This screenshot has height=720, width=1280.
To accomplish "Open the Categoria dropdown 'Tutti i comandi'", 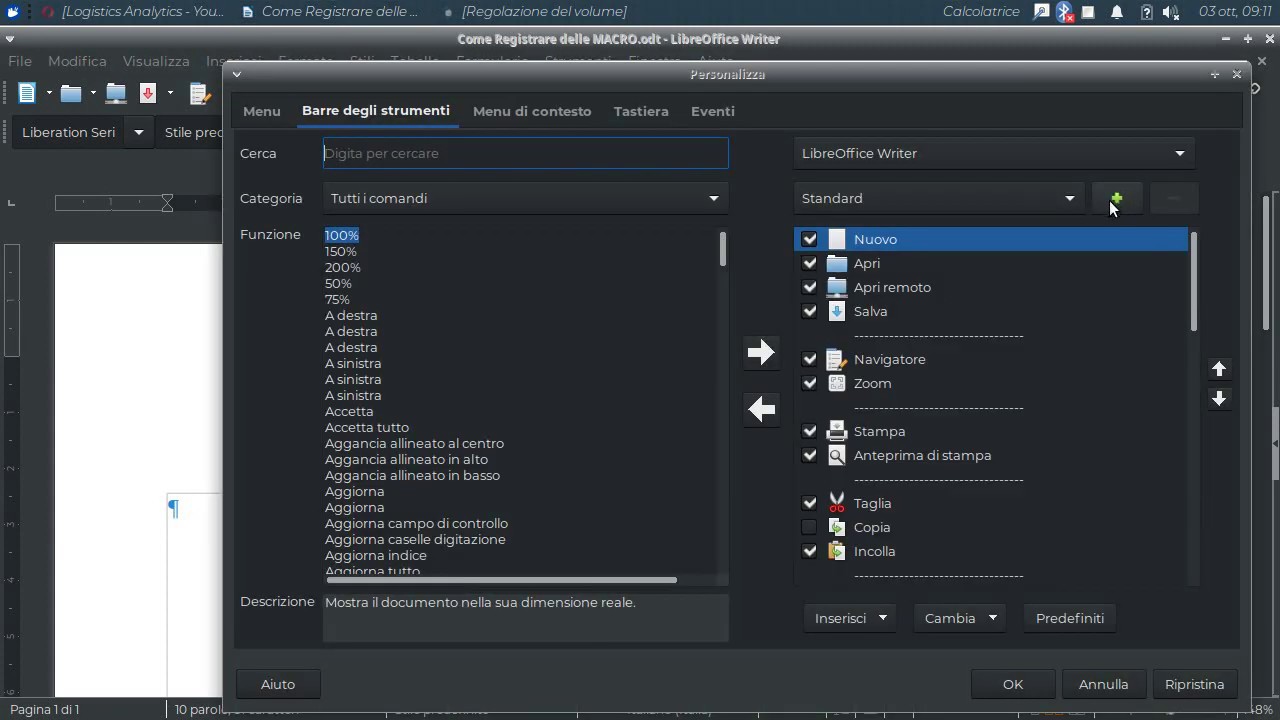I will coord(526,198).
